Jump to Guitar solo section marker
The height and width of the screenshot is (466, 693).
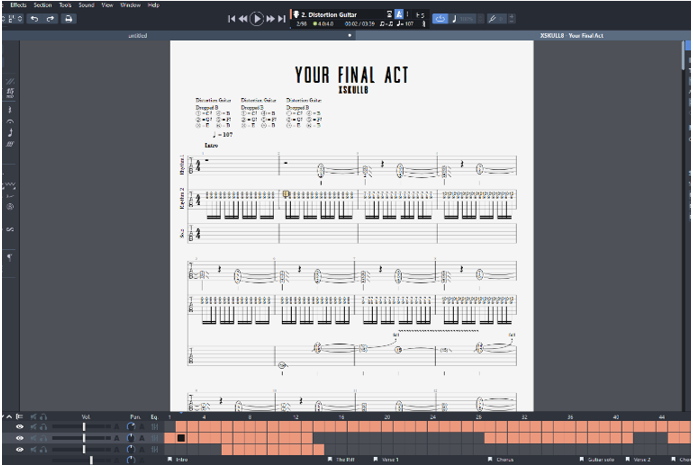pyautogui.click(x=597, y=460)
